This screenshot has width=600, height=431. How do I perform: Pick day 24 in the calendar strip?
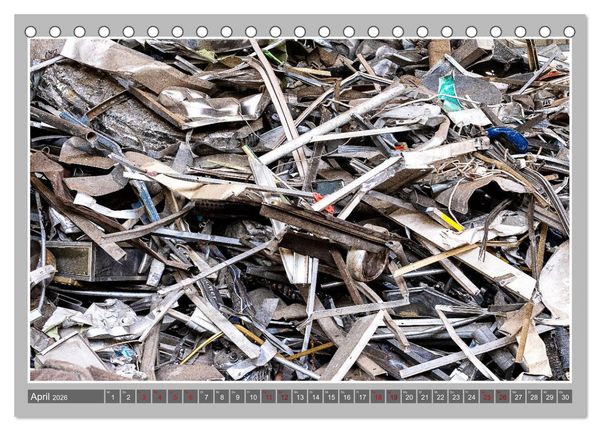(471, 397)
